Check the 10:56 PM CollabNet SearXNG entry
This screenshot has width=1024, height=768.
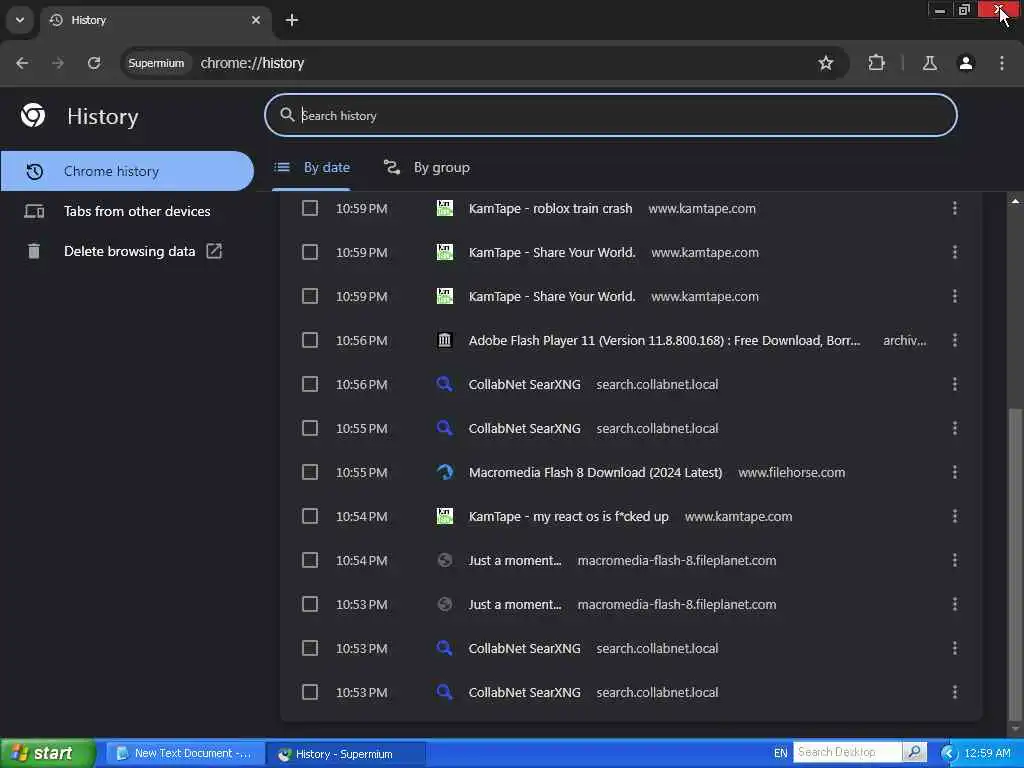(x=310, y=384)
